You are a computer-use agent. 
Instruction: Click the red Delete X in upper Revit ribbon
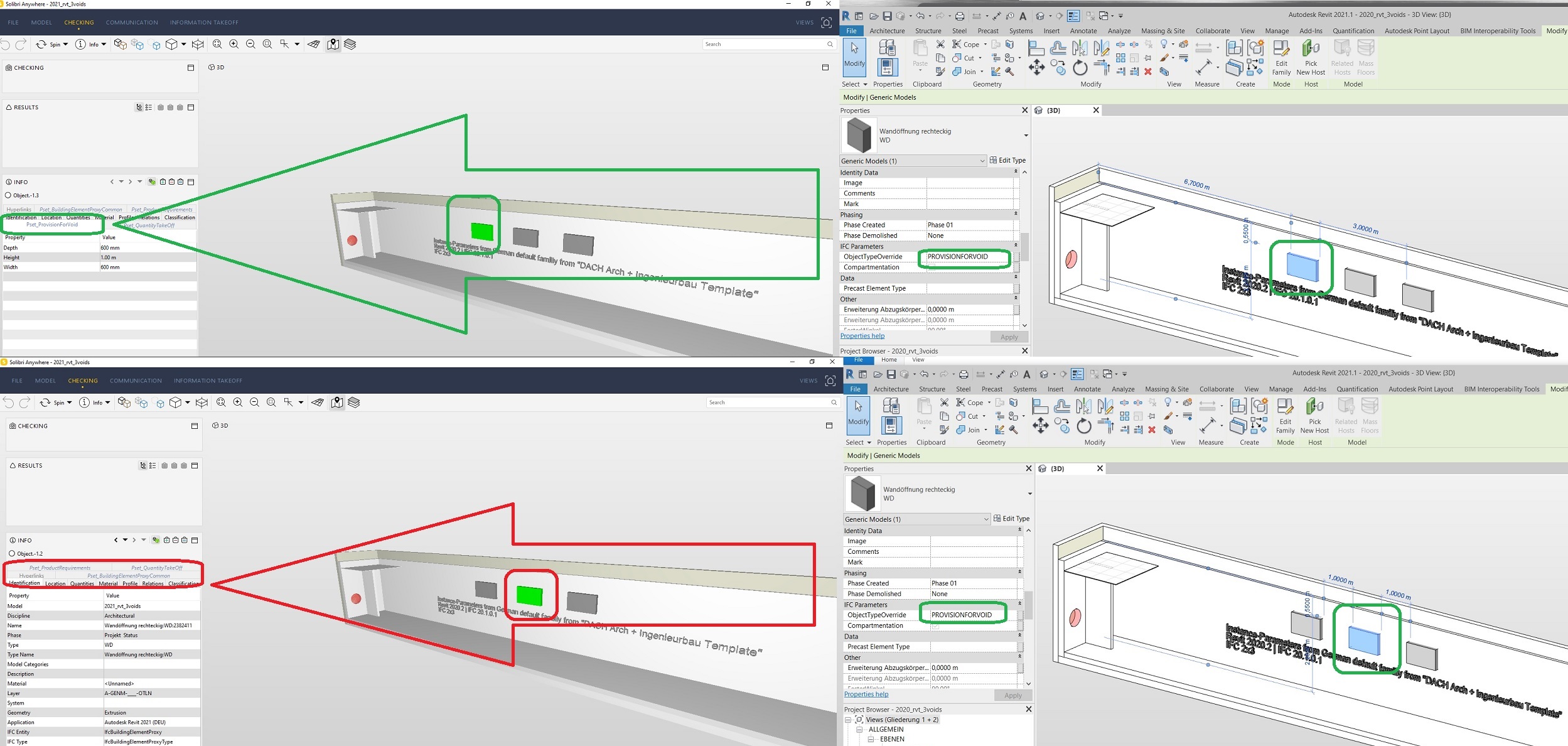(1148, 72)
